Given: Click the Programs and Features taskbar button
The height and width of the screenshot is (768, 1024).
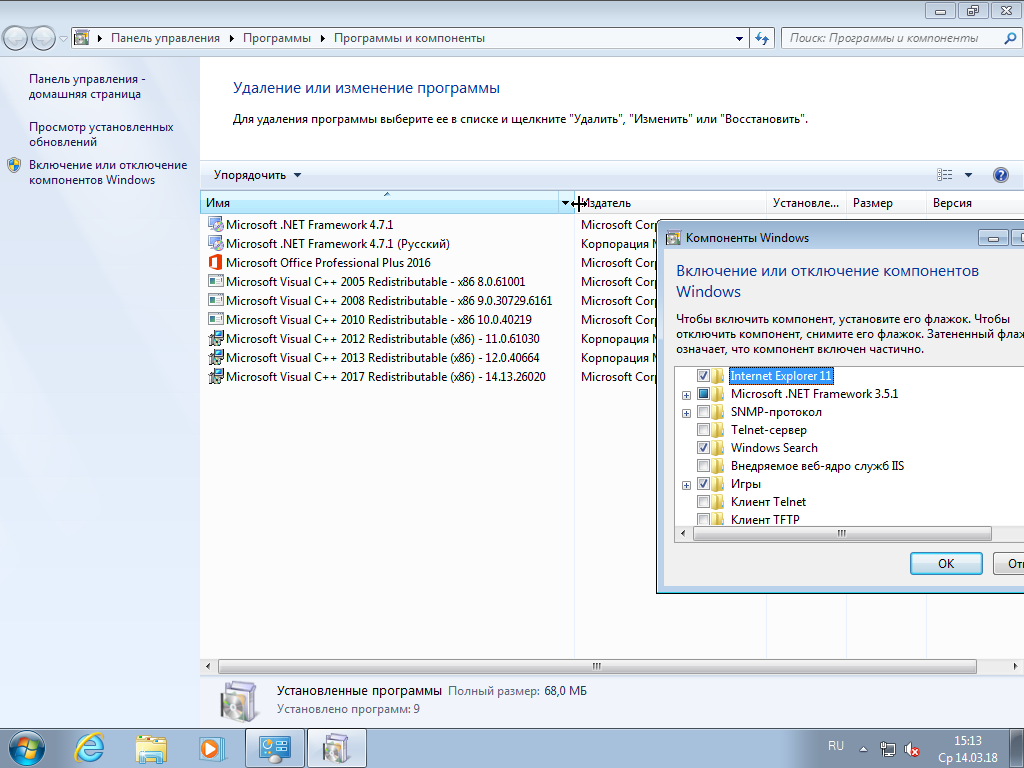Looking at the screenshot, I should (x=336, y=748).
